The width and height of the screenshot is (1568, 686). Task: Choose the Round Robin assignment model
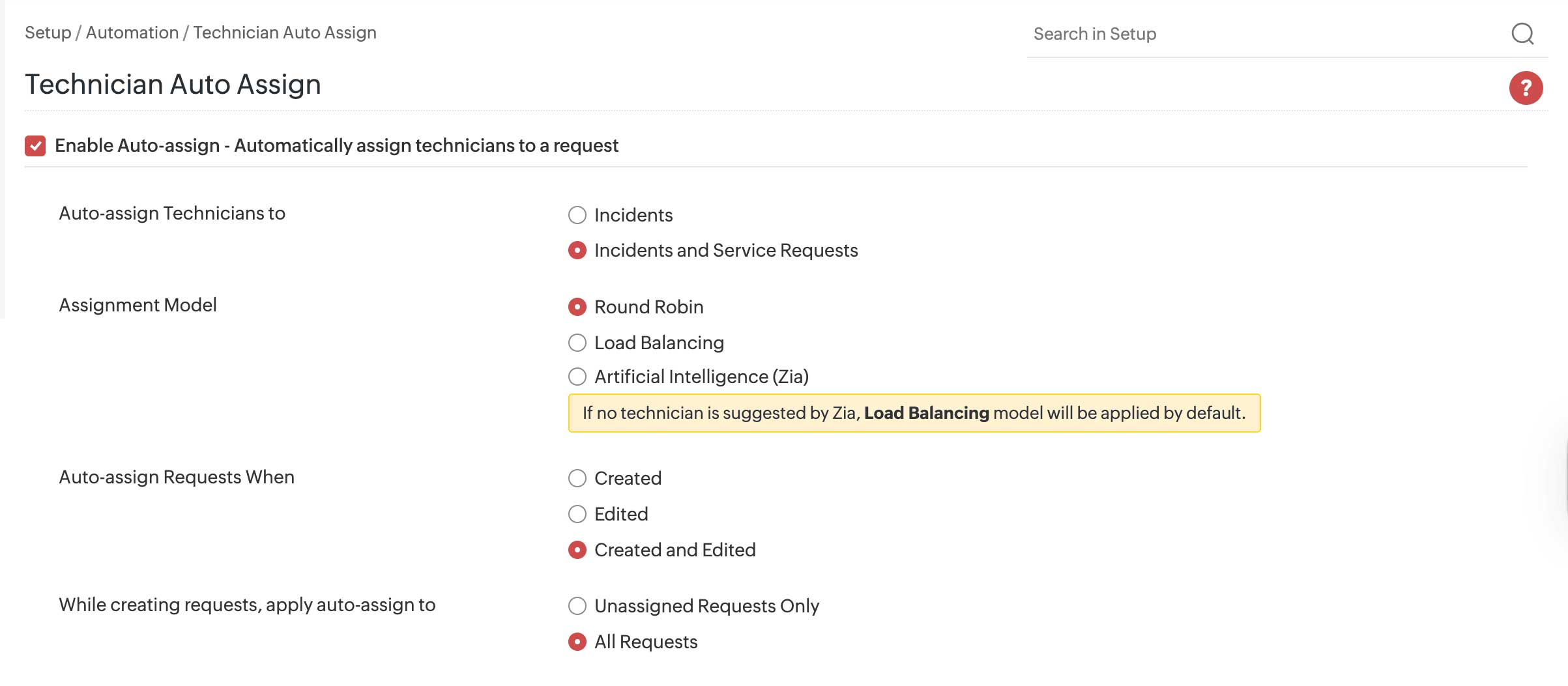coord(577,307)
